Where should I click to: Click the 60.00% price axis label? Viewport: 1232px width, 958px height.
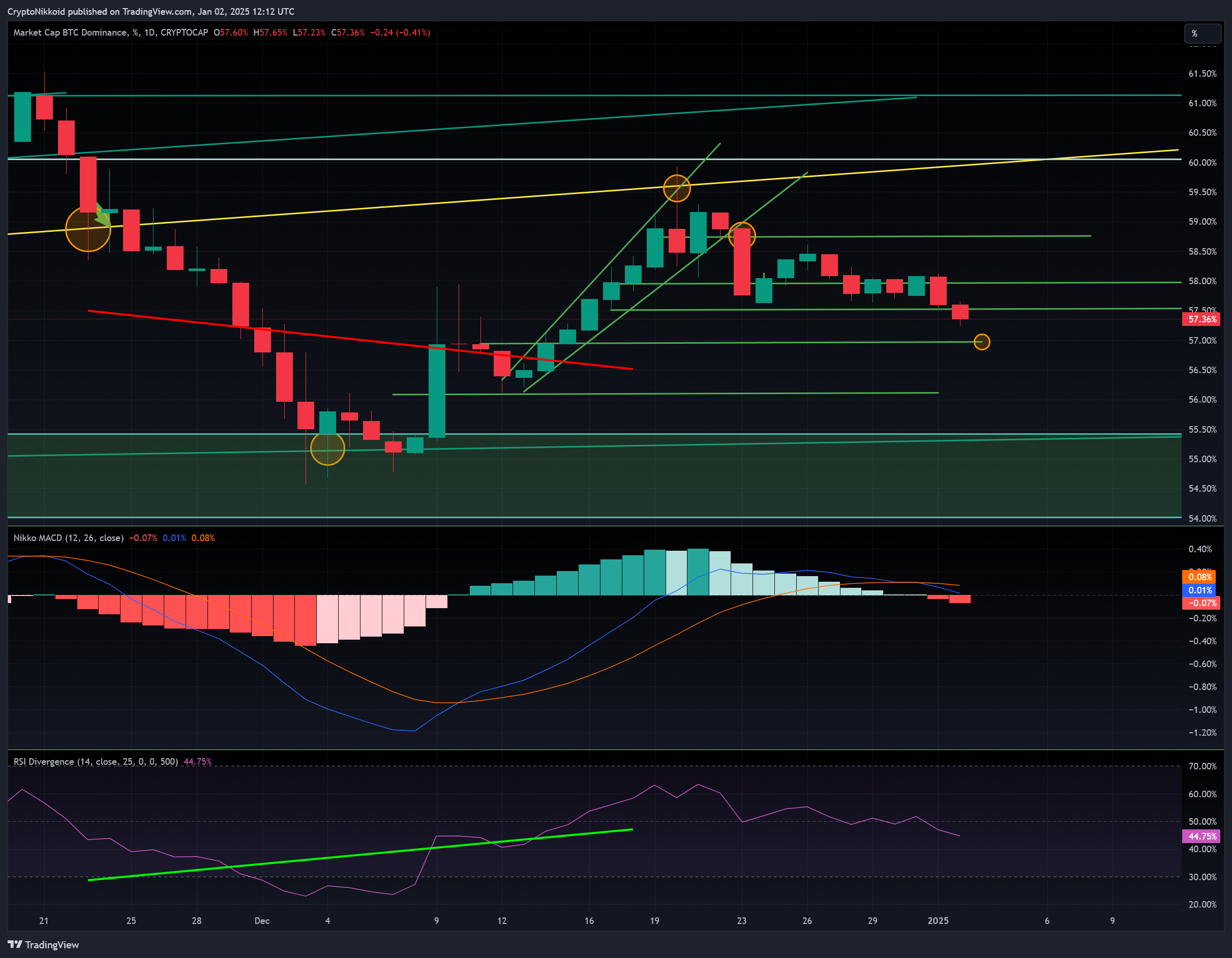point(1203,163)
